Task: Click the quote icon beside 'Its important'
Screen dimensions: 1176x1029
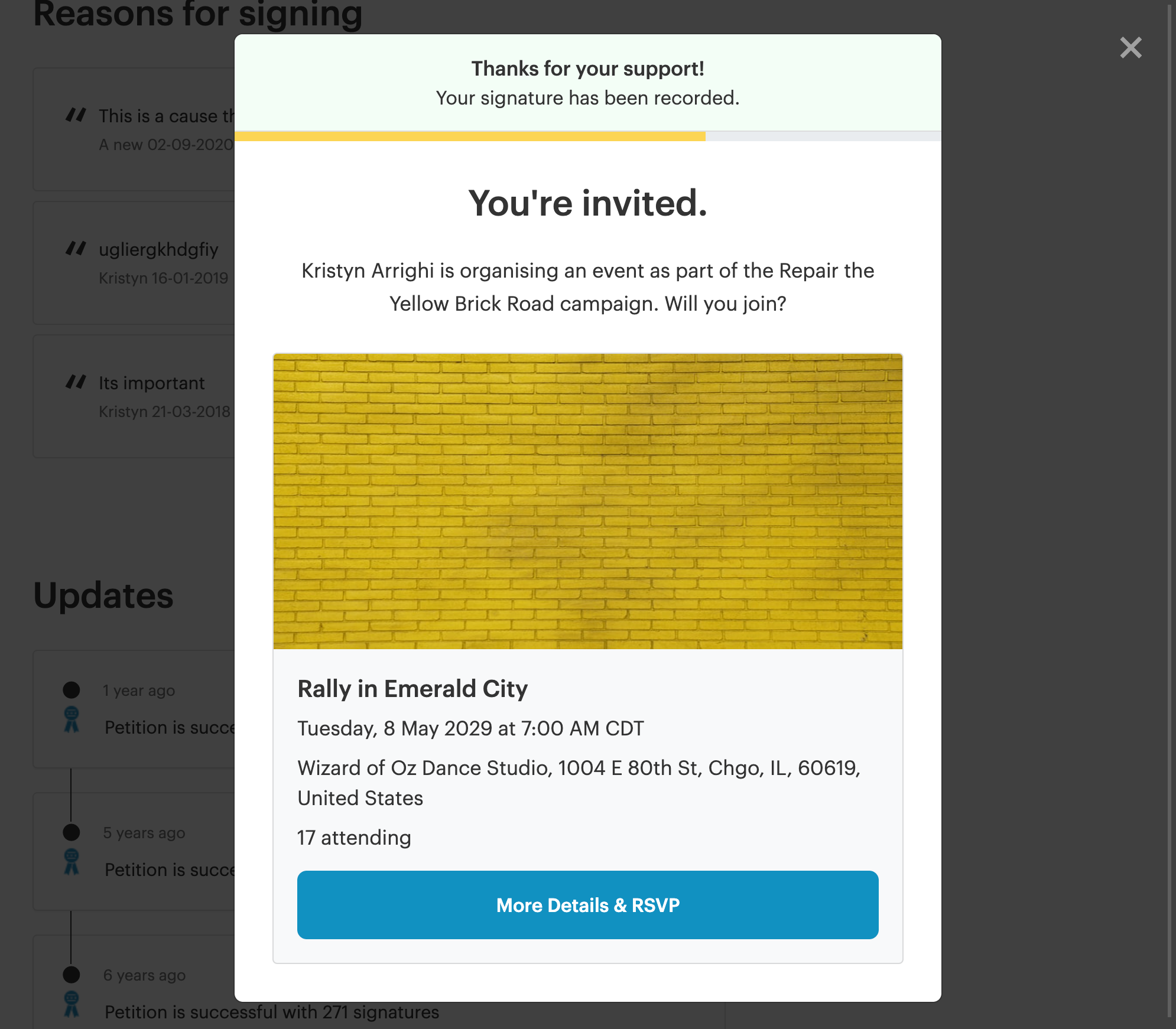Action: pos(76,382)
